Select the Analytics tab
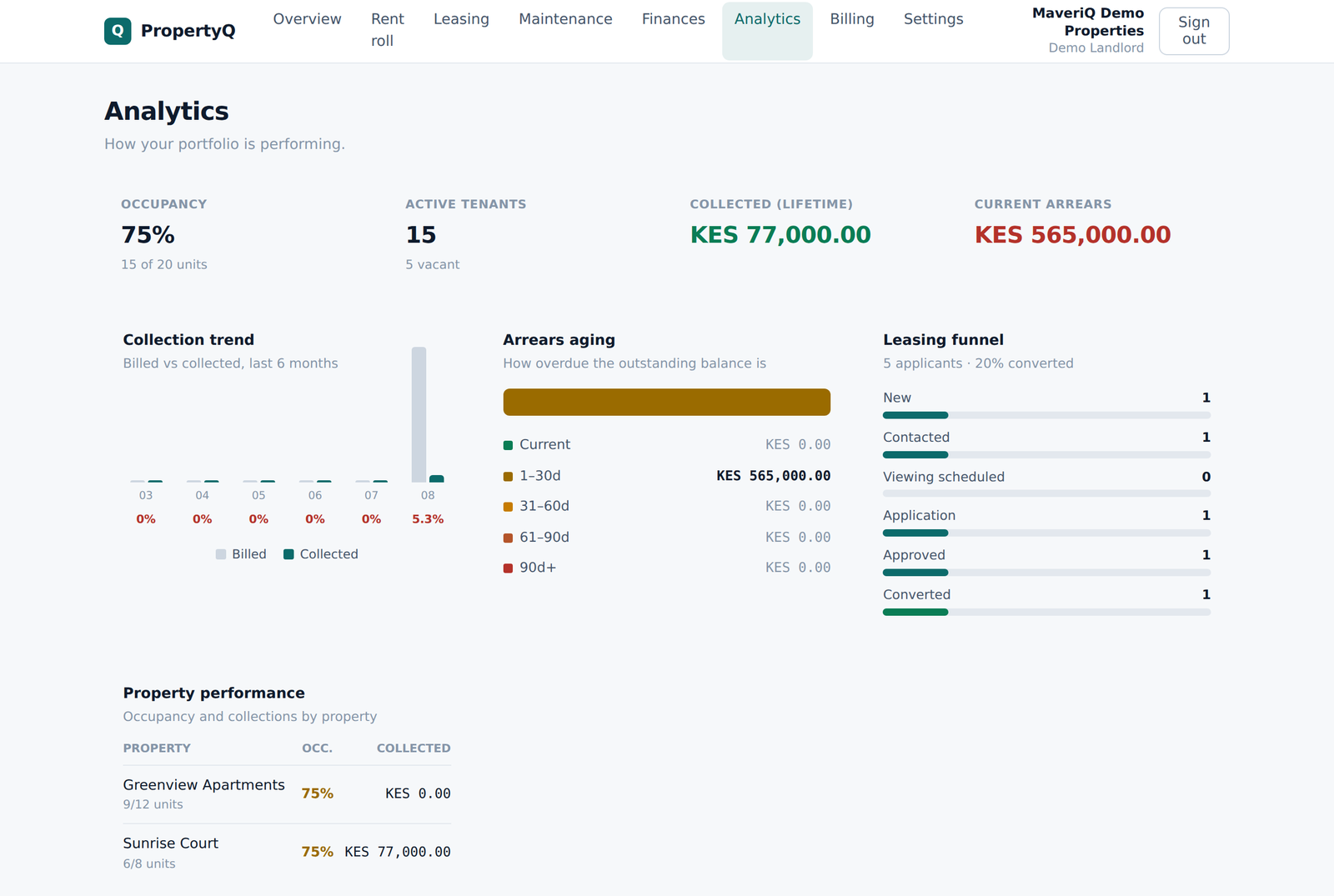Image resolution: width=1334 pixels, height=896 pixels. [x=767, y=31]
